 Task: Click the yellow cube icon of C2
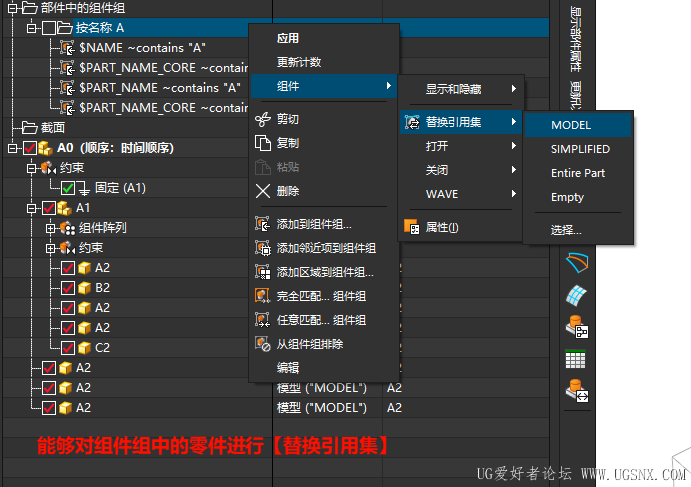coord(84,348)
